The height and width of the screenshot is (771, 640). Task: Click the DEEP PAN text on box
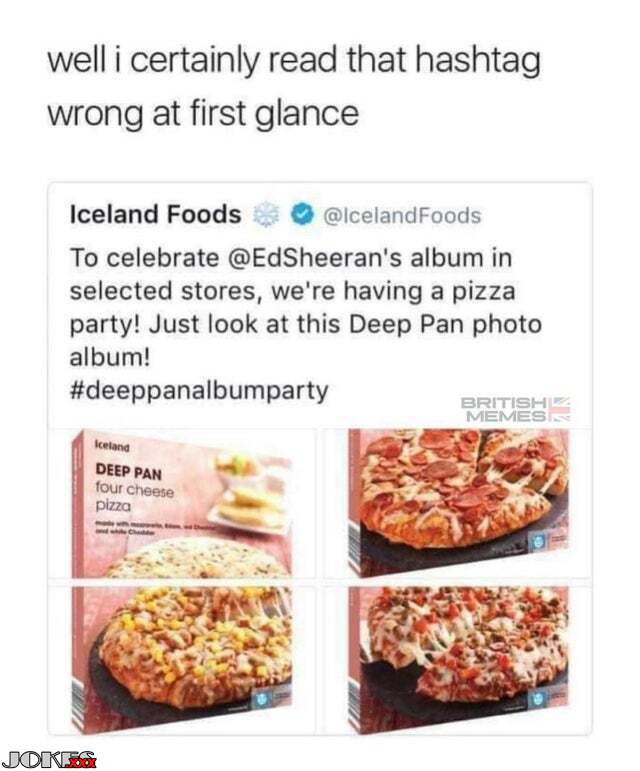coord(130,470)
